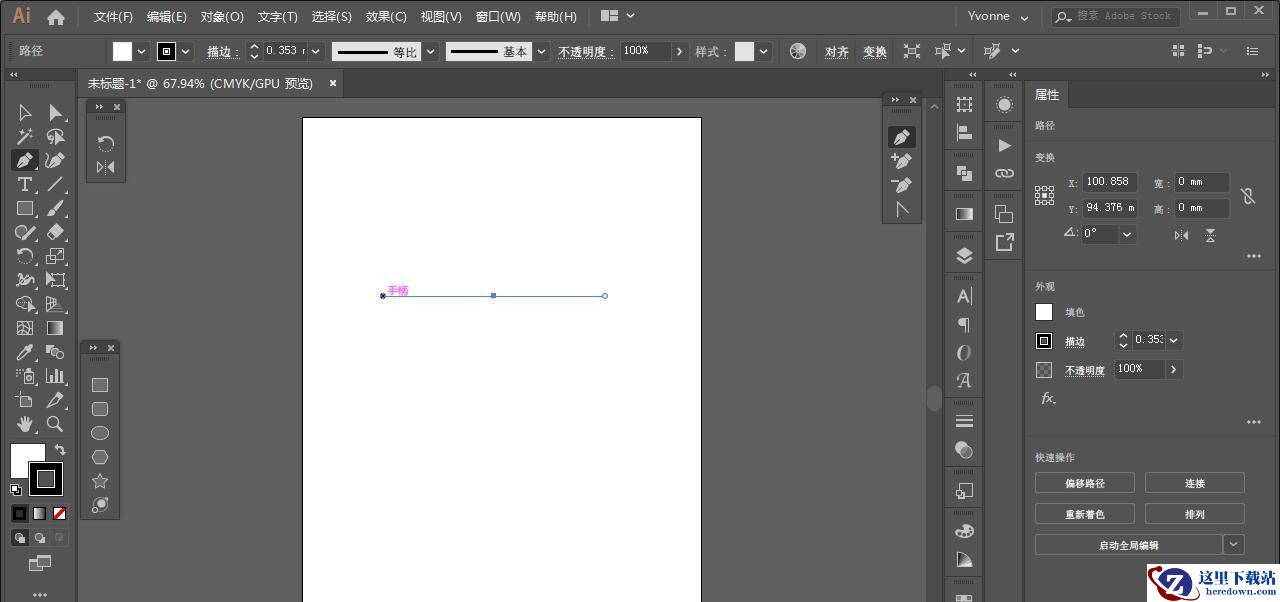Select Add Anchor Point tool in pen panel
This screenshot has height=602, width=1280.
(902, 161)
